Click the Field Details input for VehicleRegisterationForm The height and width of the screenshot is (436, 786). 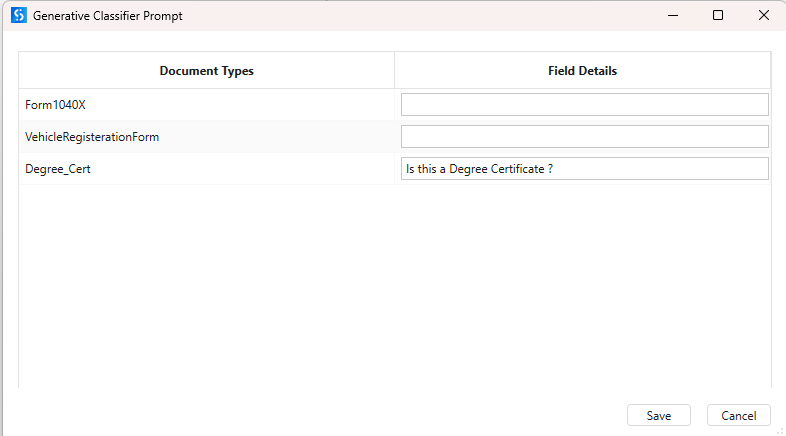584,136
